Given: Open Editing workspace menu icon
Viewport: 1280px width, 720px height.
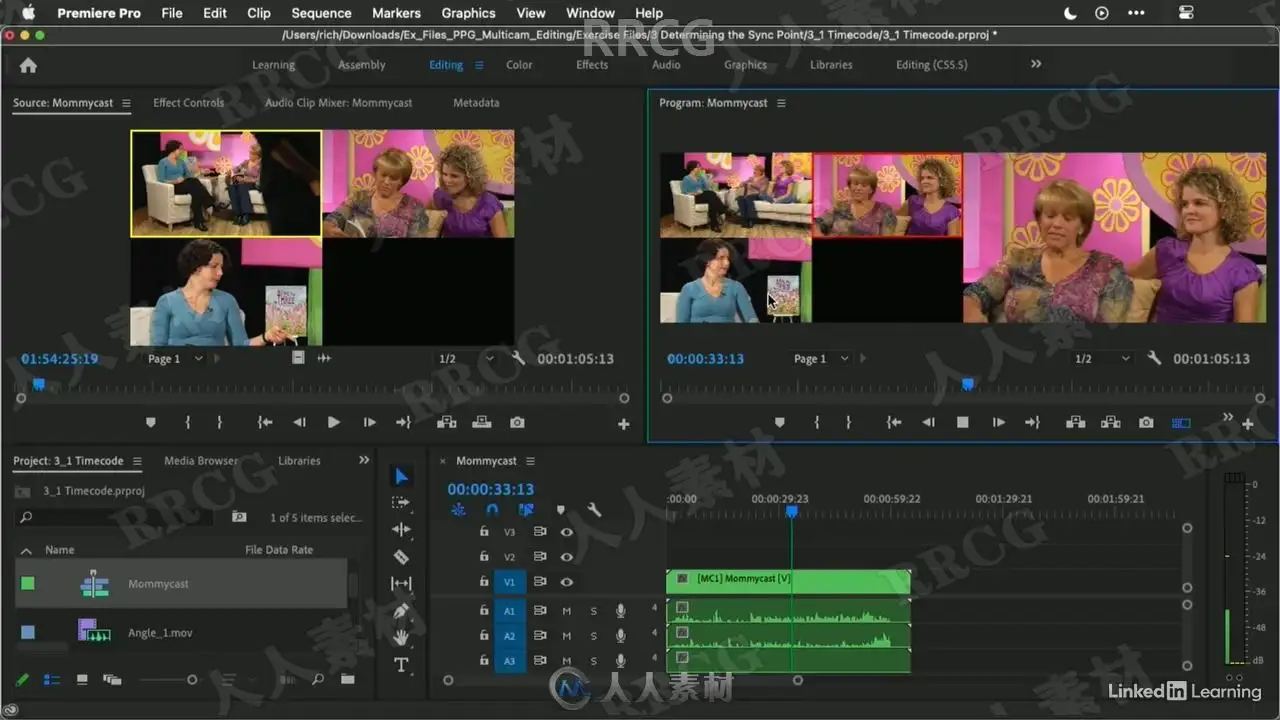Looking at the screenshot, I should (x=479, y=65).
